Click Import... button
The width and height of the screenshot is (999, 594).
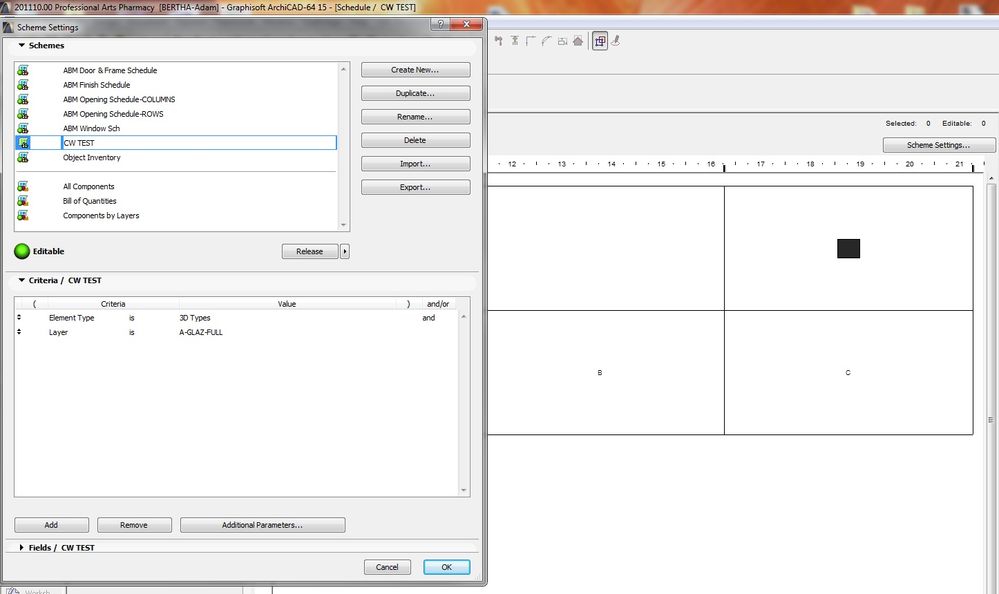point(415,164)
